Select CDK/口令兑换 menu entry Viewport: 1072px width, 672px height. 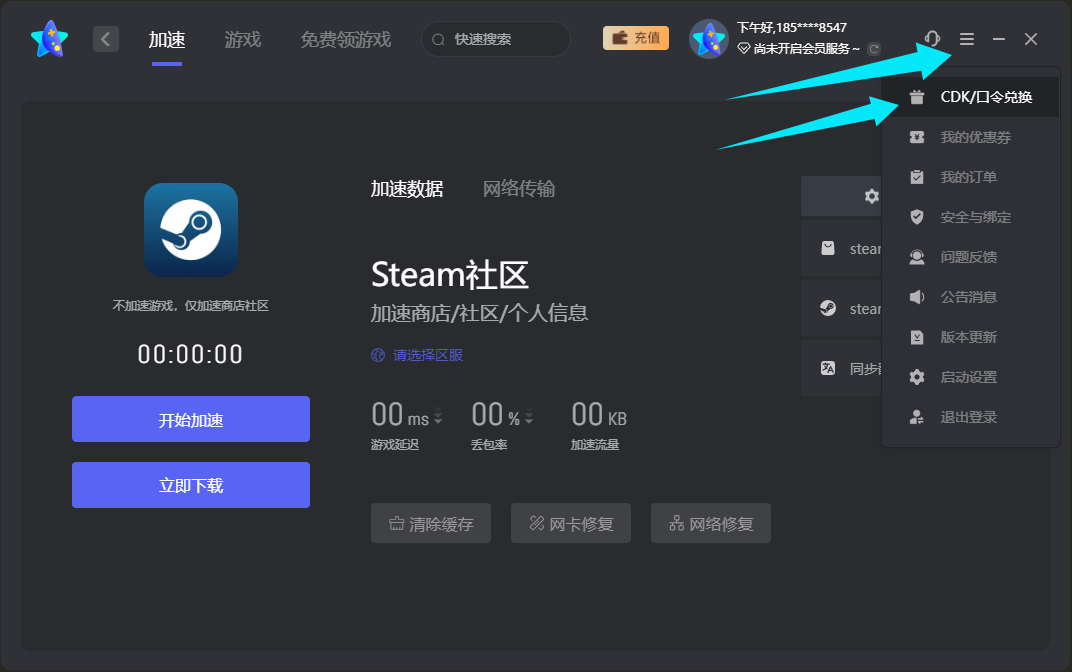click(x=970, y=97)
